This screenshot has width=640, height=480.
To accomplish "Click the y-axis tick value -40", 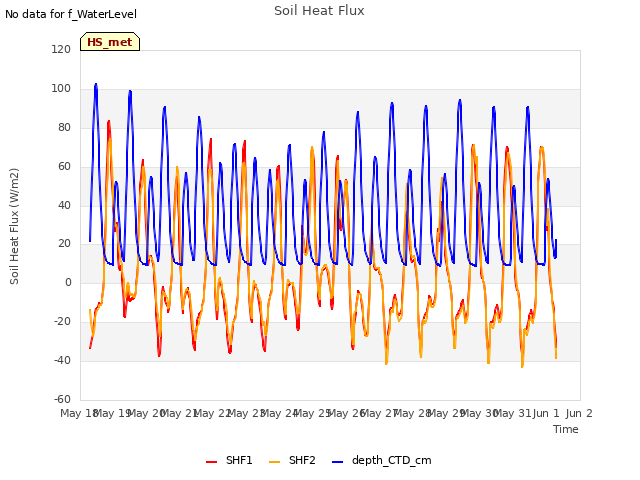I will tap(62, 360).
